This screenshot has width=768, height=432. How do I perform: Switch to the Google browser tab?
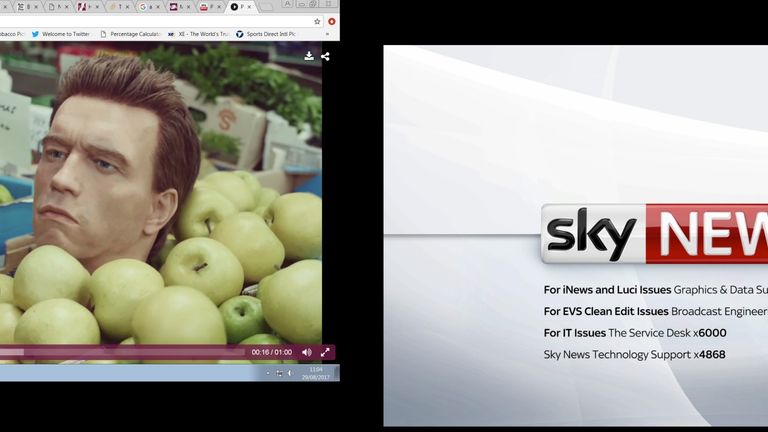pos(148,7)
